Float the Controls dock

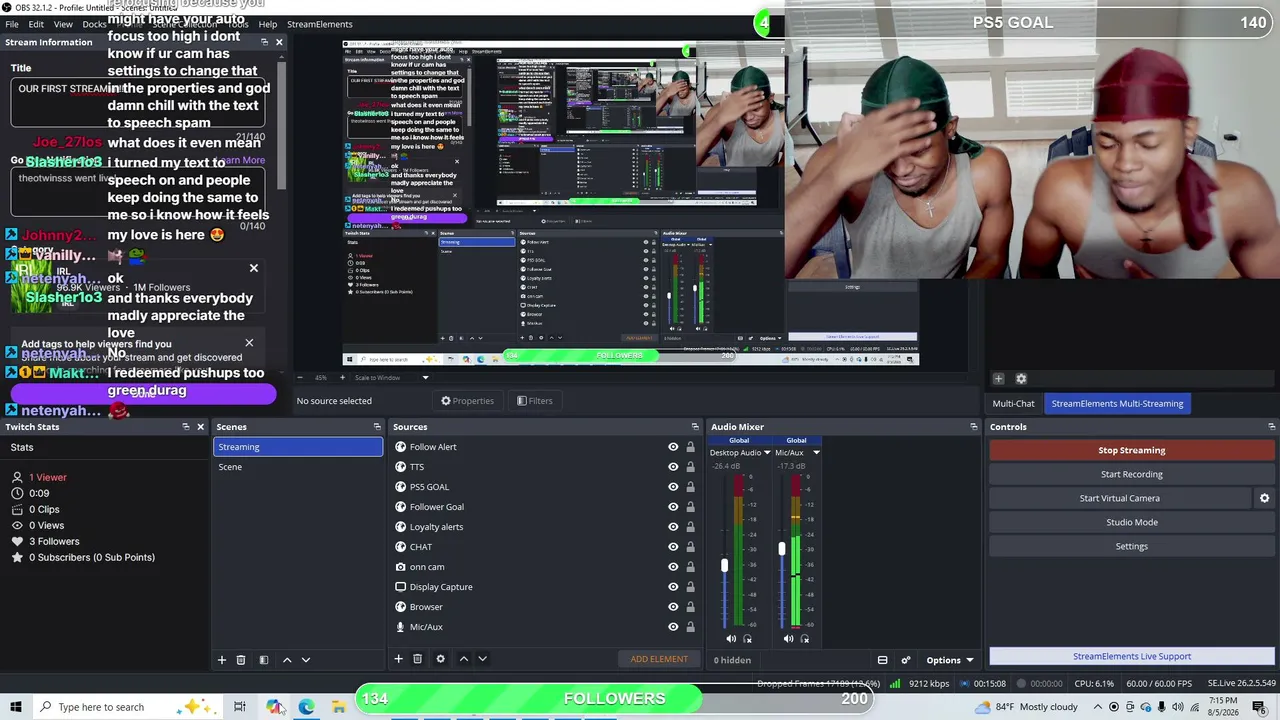coord(1271,427)
